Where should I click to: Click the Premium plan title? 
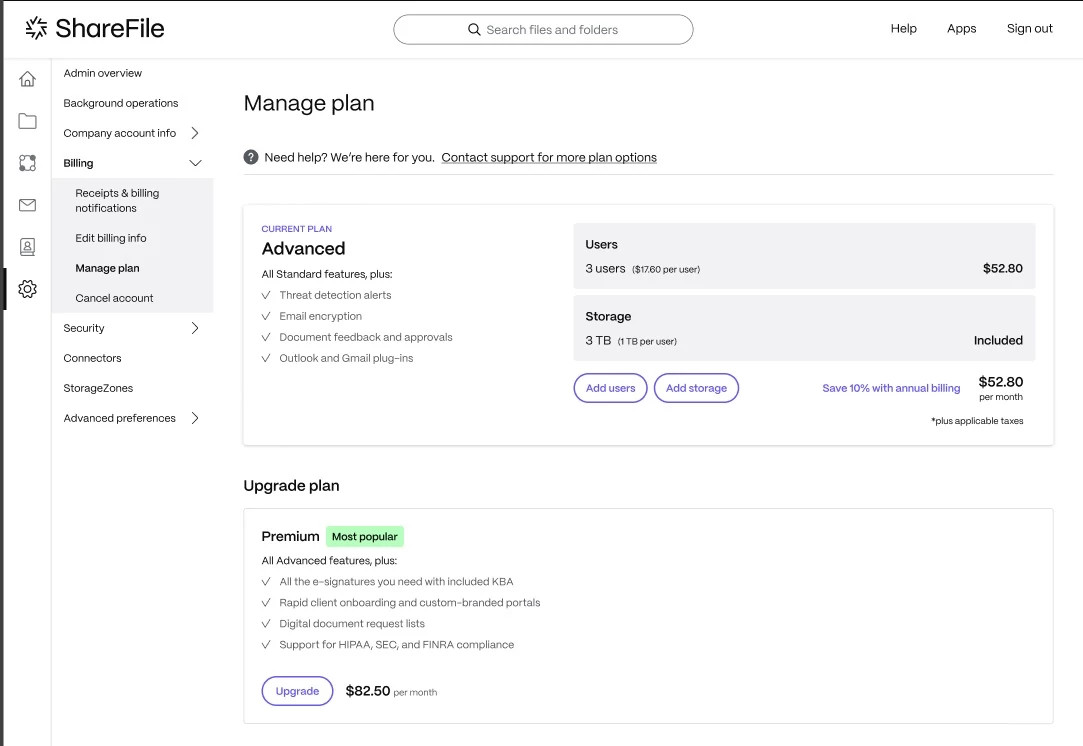coord(290,537)
